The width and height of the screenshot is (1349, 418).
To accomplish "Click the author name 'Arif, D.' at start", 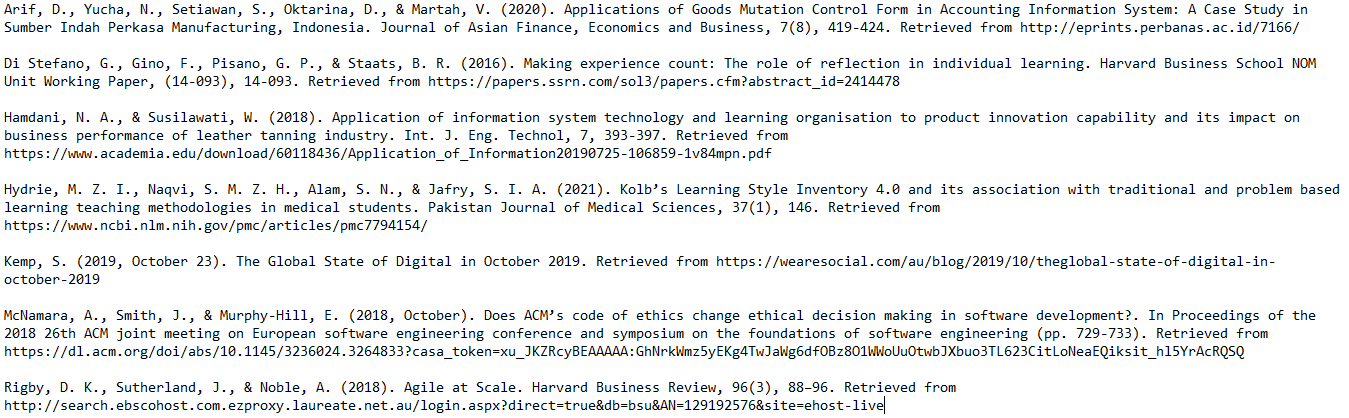I will coord(36,9).
